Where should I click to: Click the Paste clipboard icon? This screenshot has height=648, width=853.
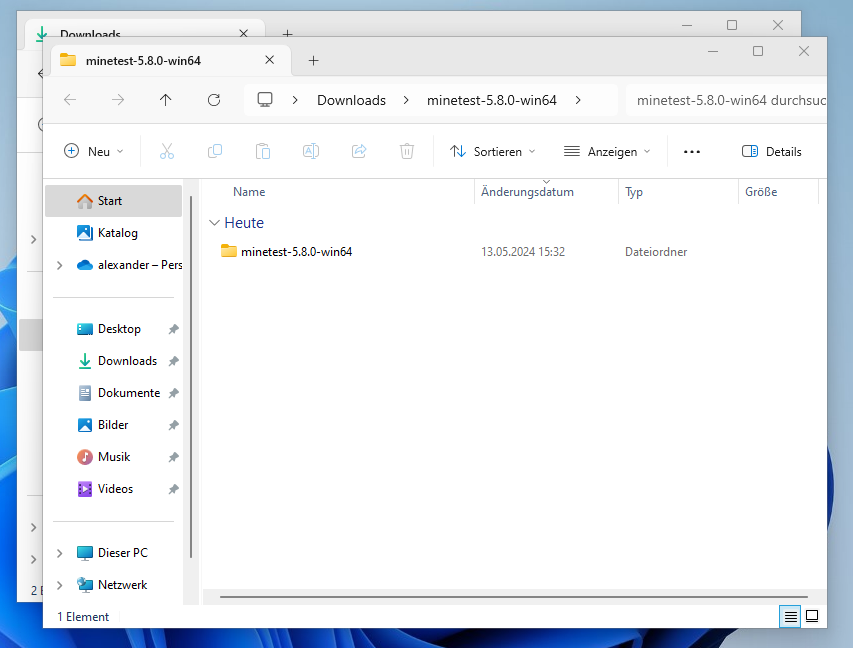pyautogui.click(x=263, y=151)
